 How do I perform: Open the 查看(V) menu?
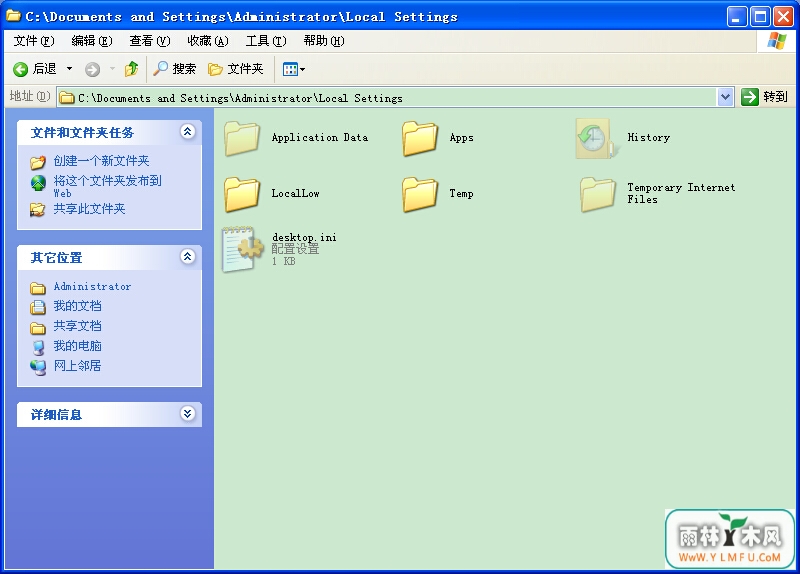[x=149, y=41]
